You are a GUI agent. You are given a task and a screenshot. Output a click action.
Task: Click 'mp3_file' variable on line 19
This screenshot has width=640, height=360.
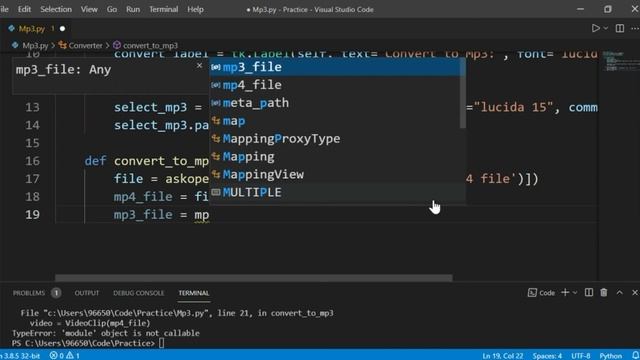(x=143, y=215)
